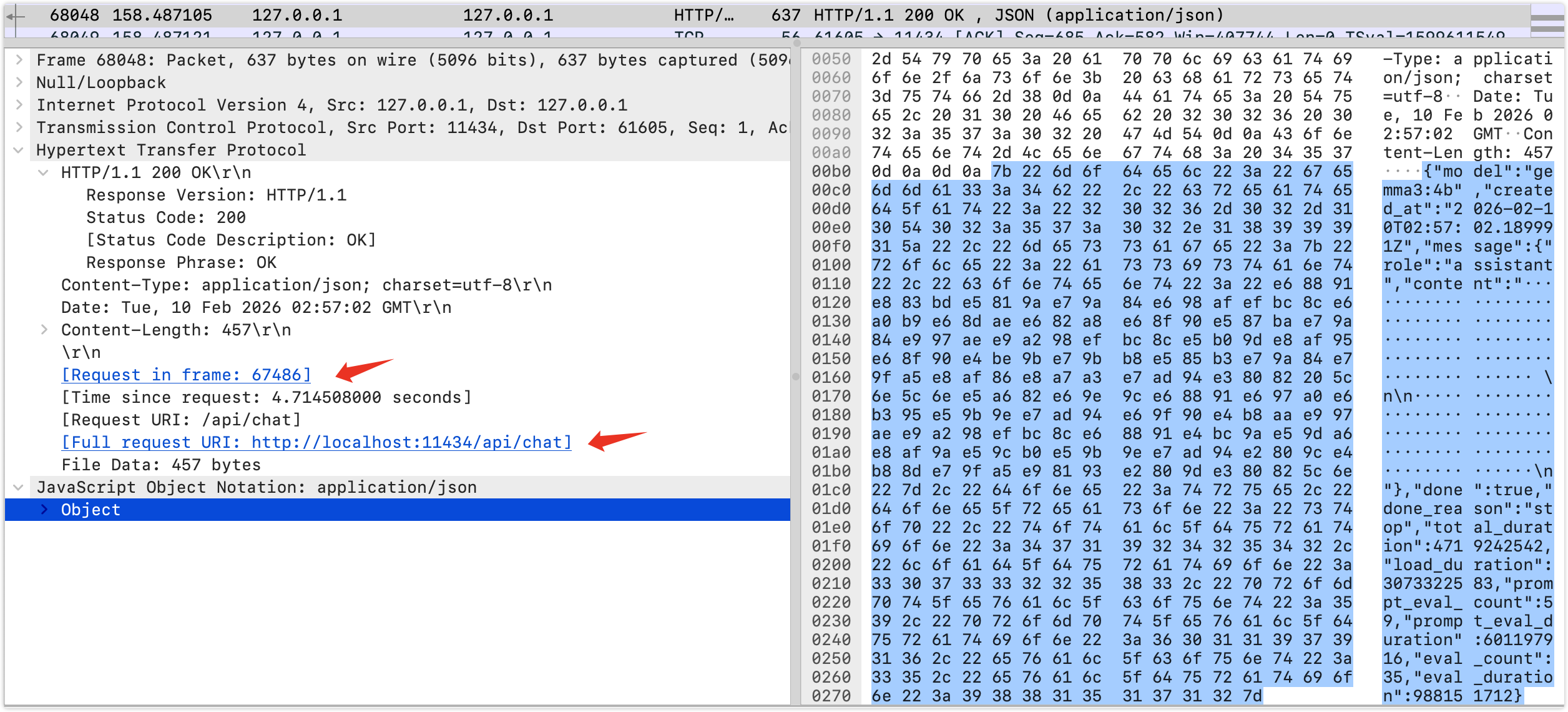
Task: Expand the selected Object JSON node
Action: click(x=44, y=510)
